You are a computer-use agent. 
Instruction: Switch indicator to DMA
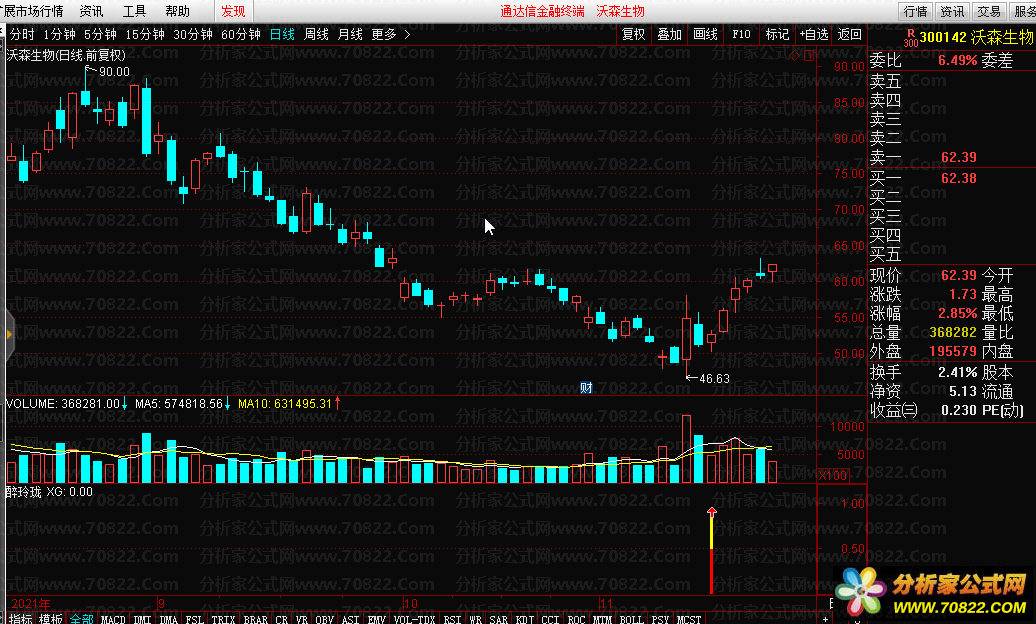click(168, 619)
